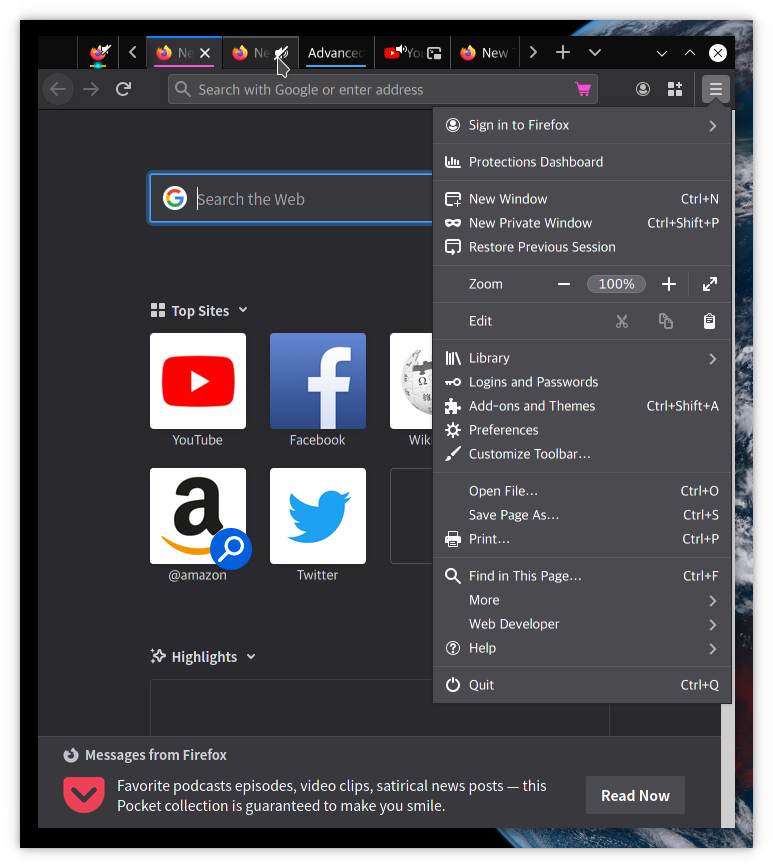Open Preferences from the menu
This screenshot has width=773, height=868.
pyautogui.click(x=582, y=430)
